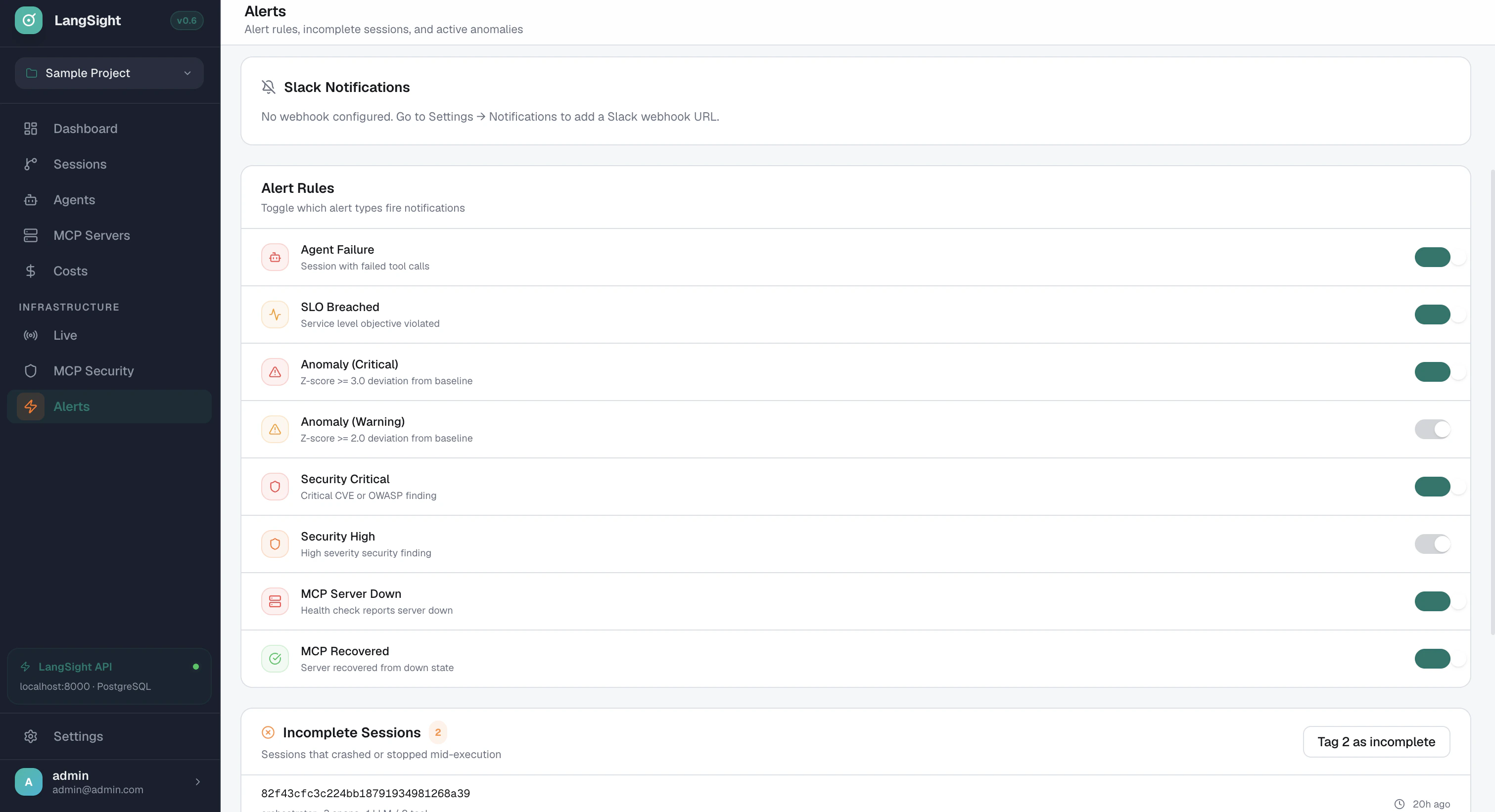The height and width of the screenshot is (812, 1495).
Task: Open MCP Servers from the sidebar
Action: click(x=109, y=235)
